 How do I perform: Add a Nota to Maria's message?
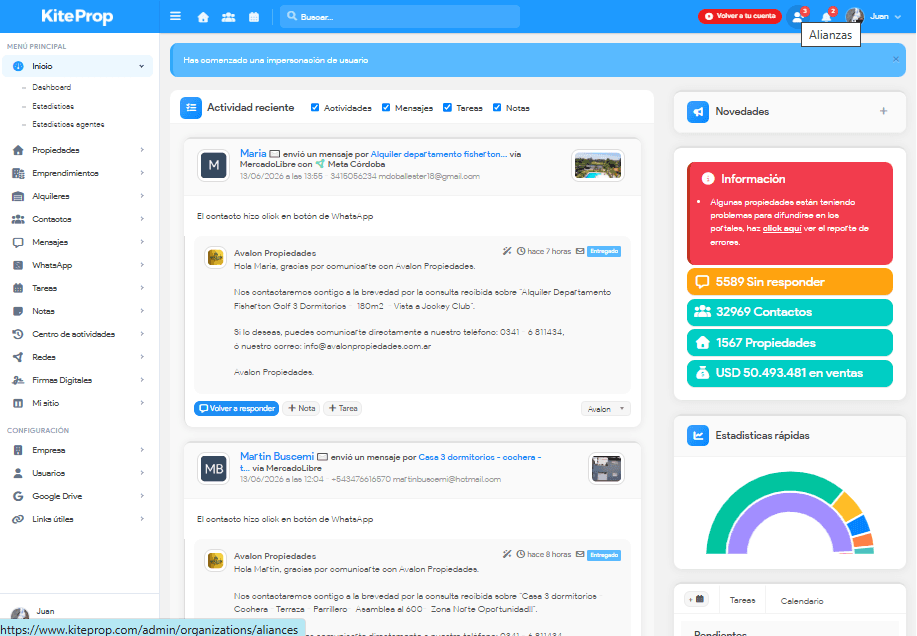coord(302,409)
